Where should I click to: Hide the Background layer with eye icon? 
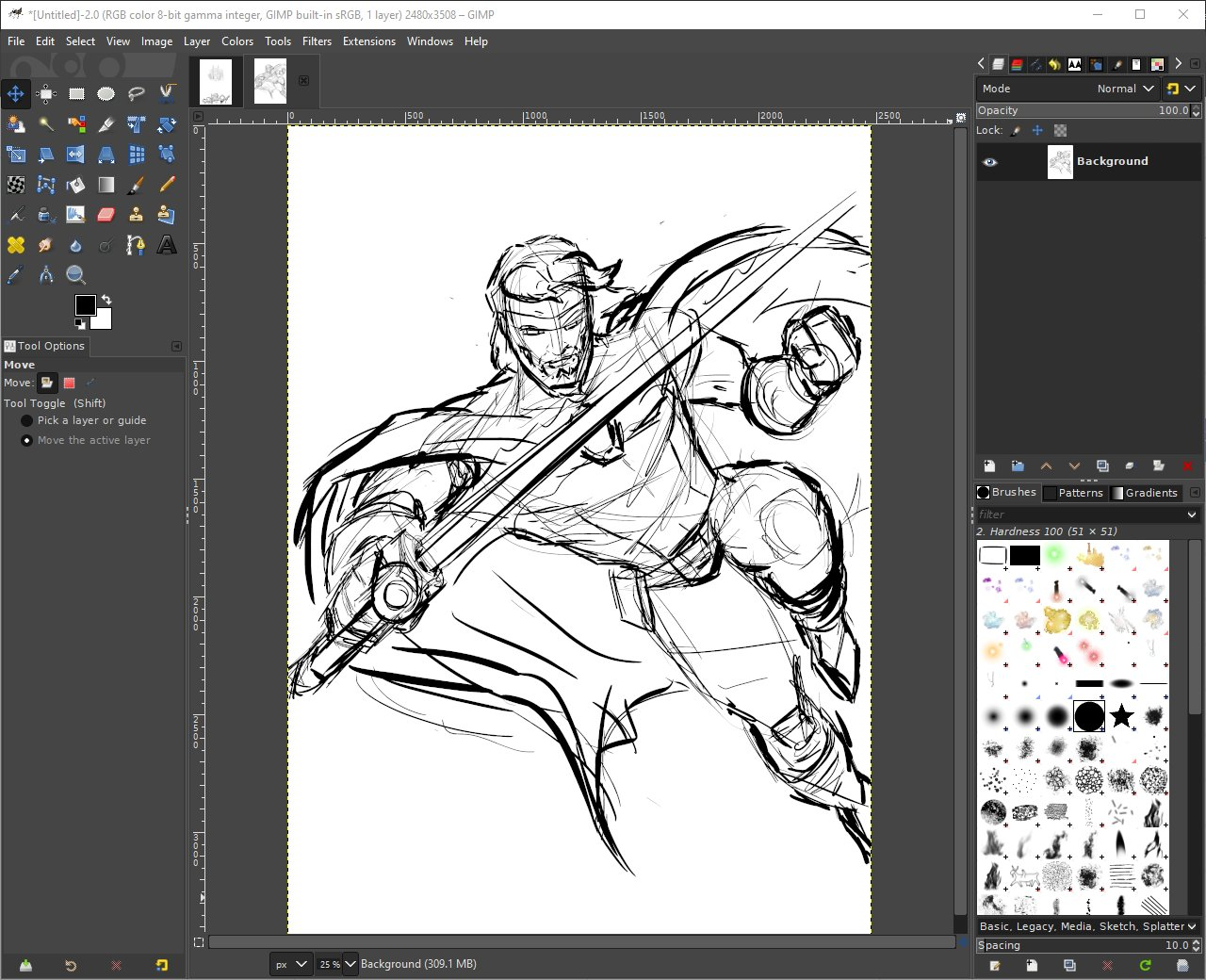pos(989,162)
